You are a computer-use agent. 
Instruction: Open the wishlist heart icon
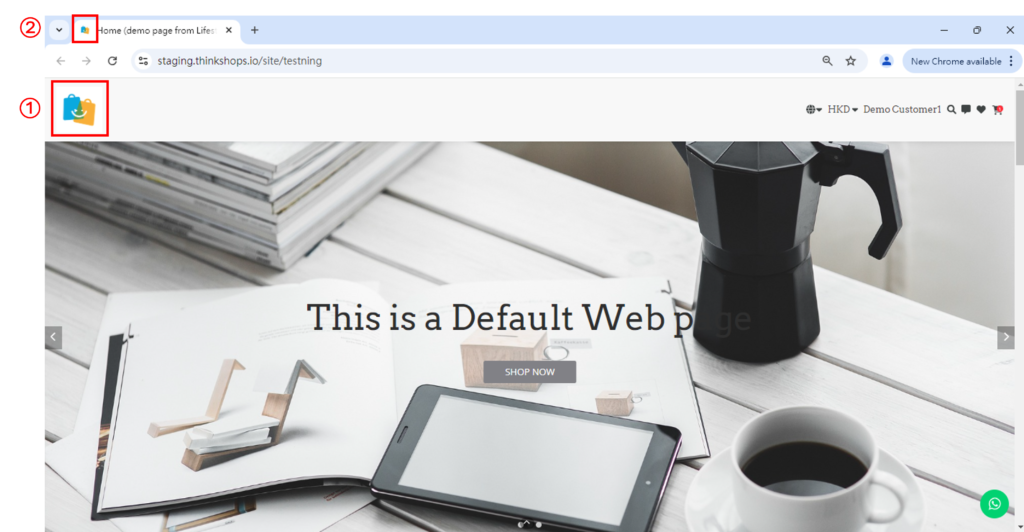click(981, 110)
